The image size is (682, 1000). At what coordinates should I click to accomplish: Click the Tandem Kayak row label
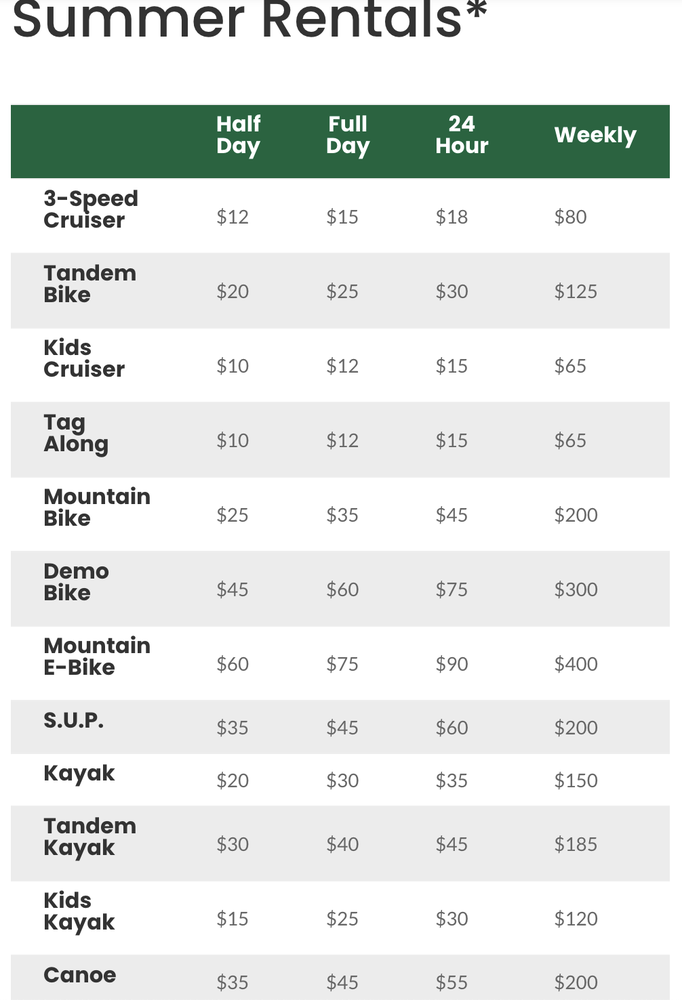pos(90,837)
